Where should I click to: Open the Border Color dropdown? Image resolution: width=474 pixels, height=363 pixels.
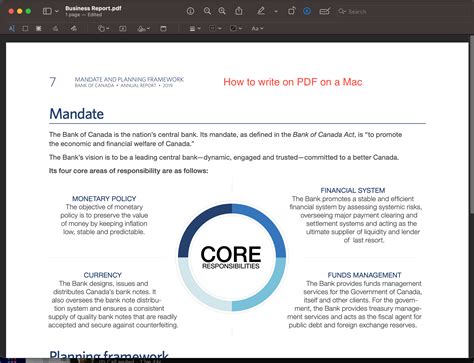pos(215,29)
